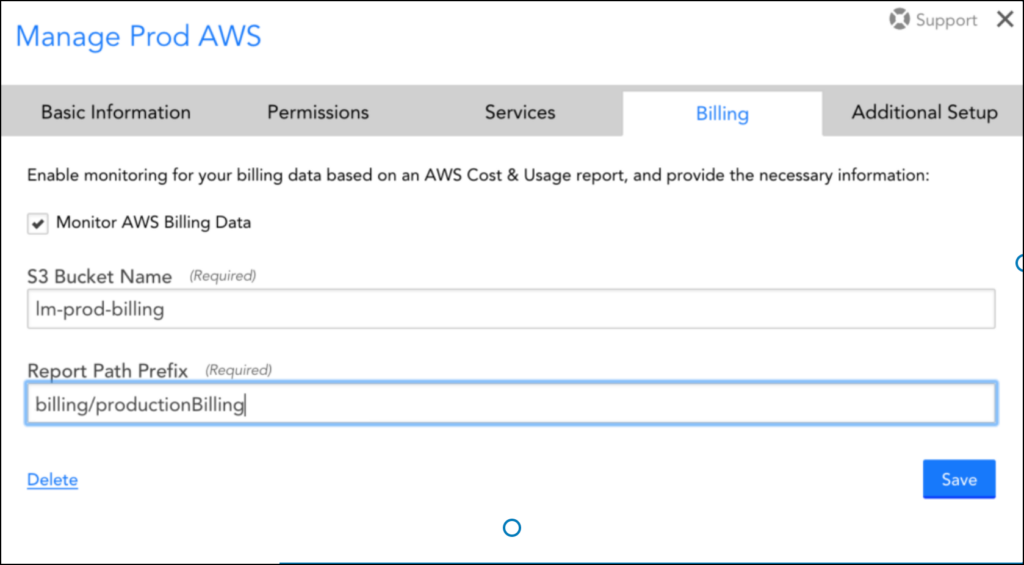
Task: Go to the Services tab
Action: point(520,112)
